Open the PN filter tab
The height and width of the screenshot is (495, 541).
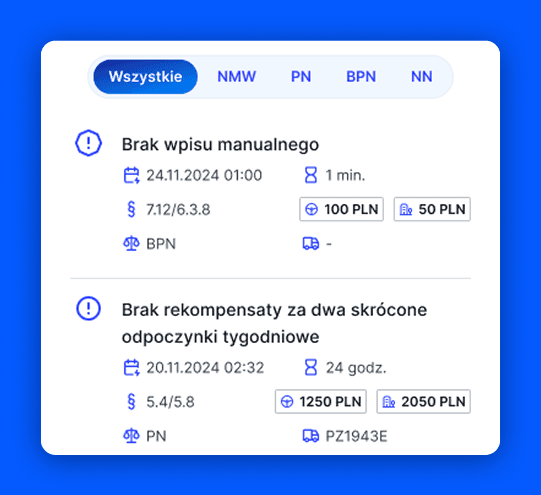(x=301, y=77)
